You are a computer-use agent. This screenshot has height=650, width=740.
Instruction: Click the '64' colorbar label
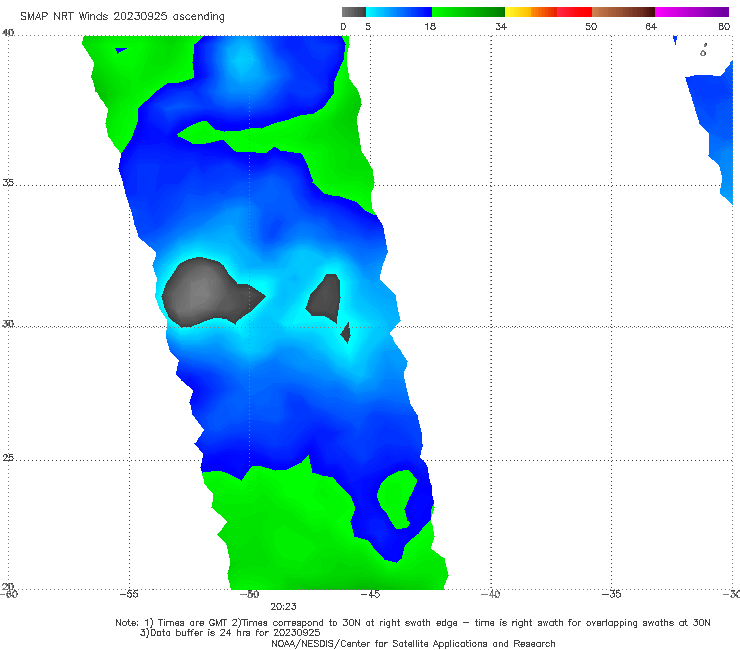[x=651, y=27]
